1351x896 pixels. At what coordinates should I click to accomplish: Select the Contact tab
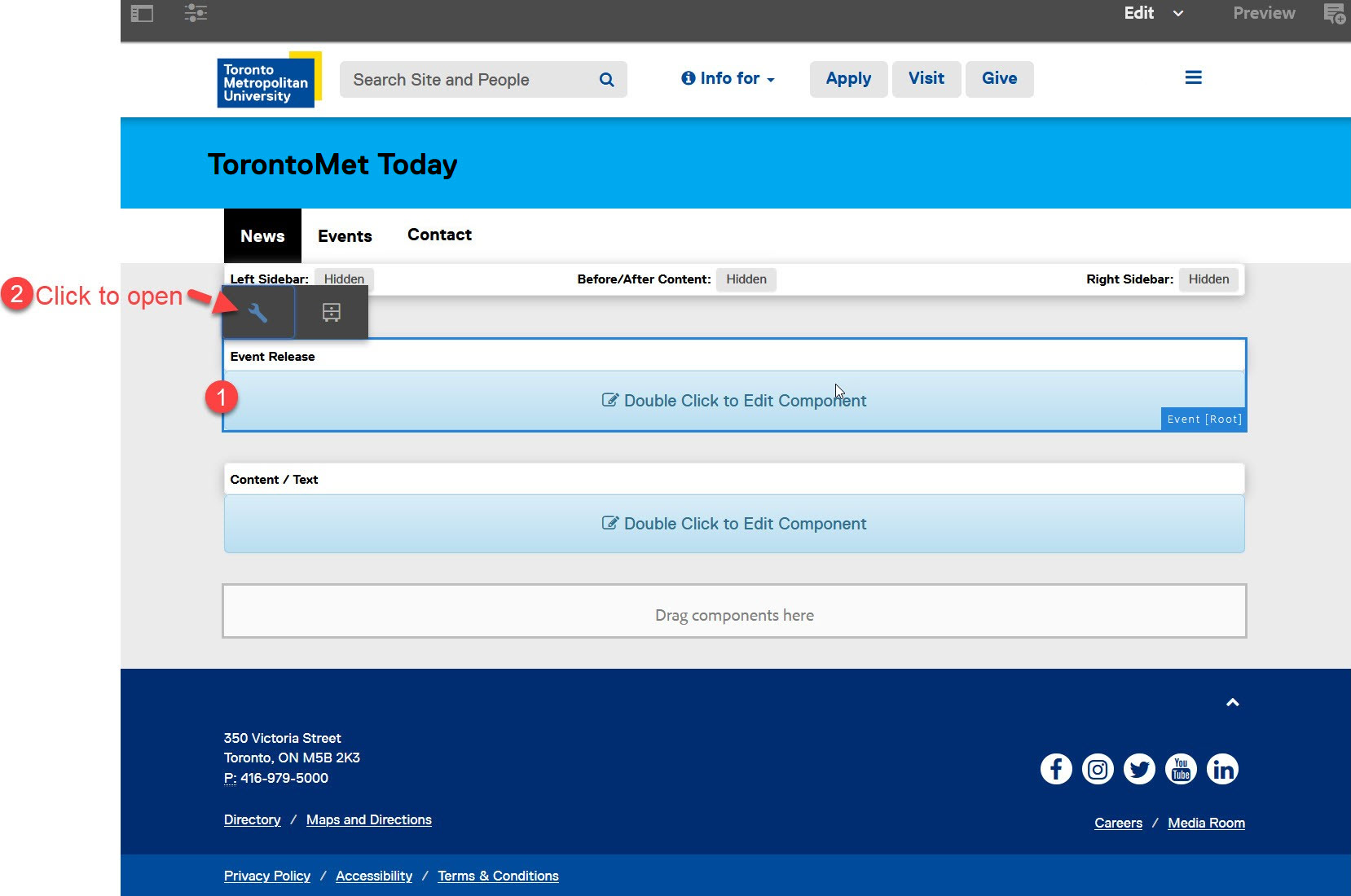(x=439, y=235)
